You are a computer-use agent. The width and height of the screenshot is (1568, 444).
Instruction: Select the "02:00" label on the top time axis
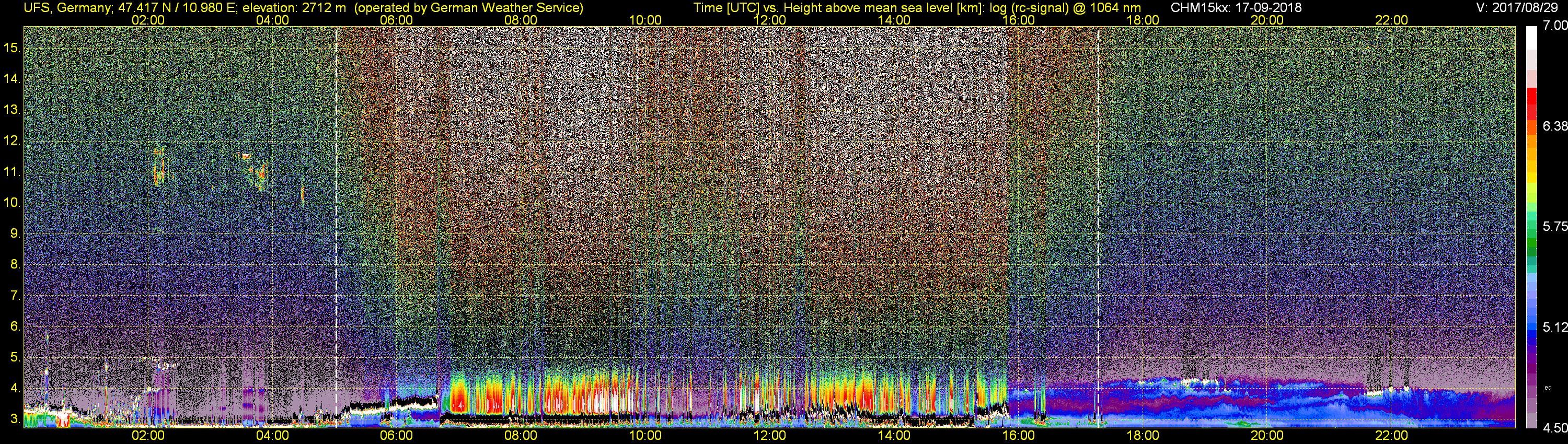(x=148, y=20)
